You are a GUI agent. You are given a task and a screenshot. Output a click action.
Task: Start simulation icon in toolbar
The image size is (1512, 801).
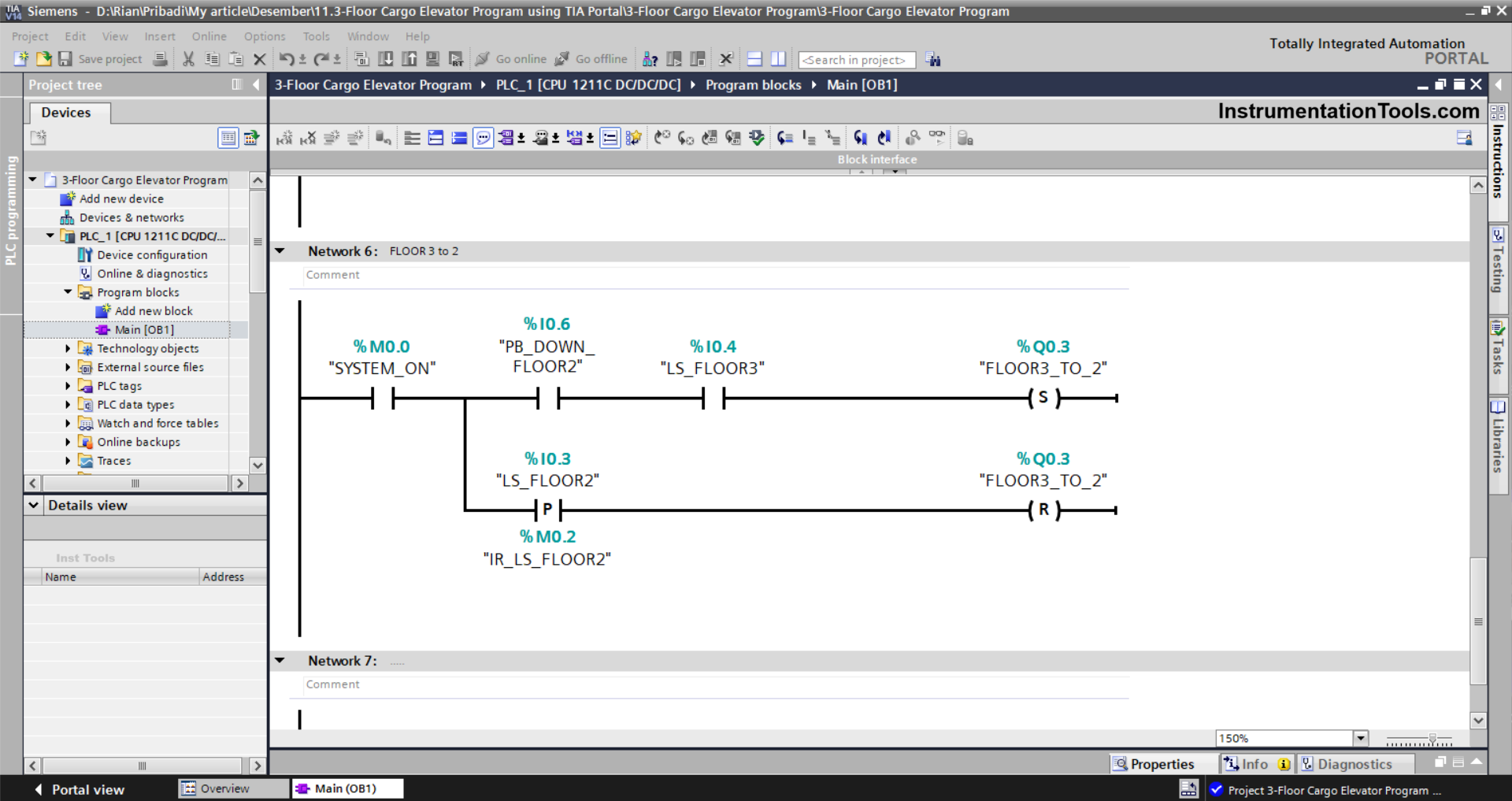pos(432,59)
